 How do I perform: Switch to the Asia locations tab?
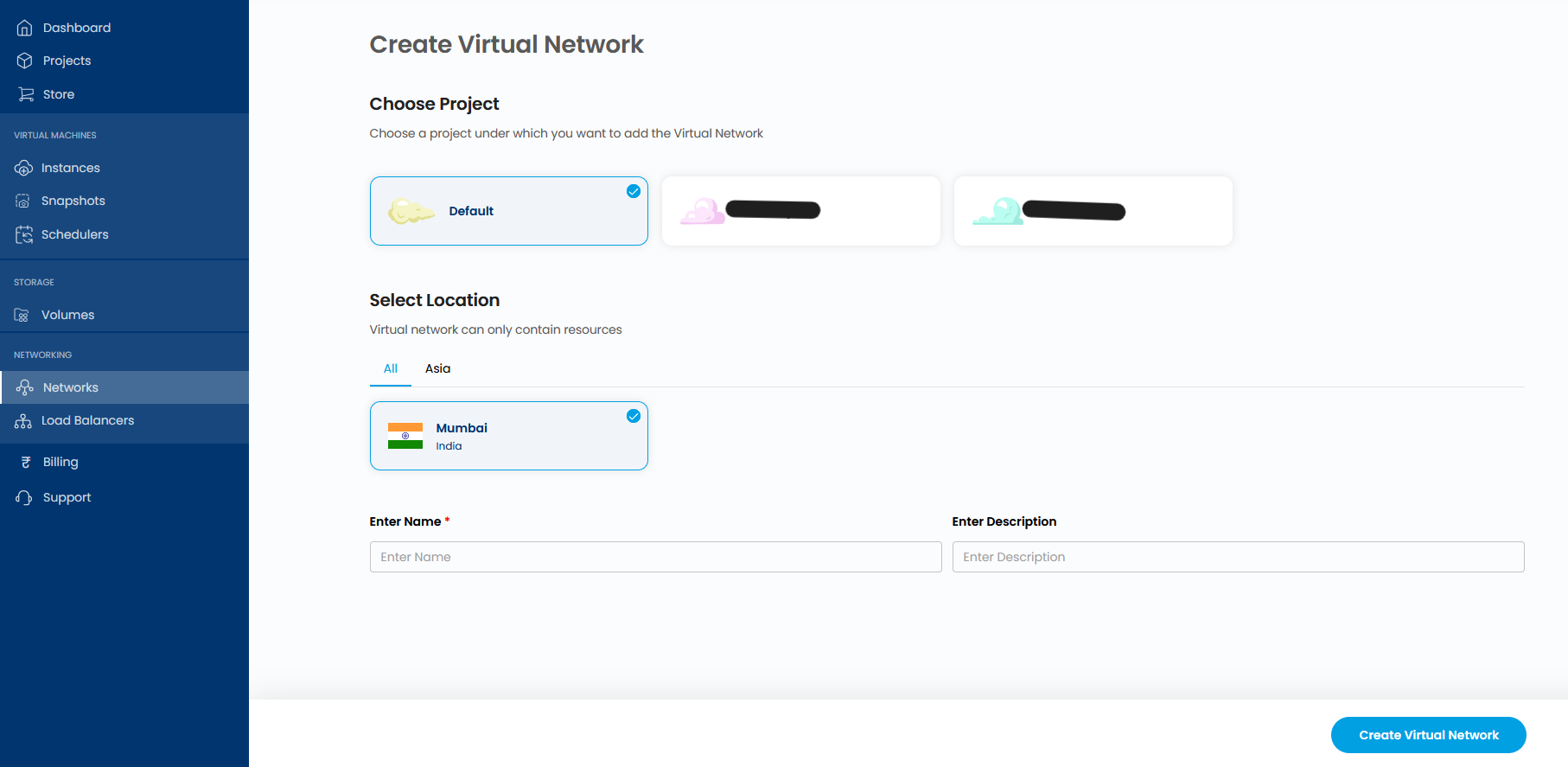(x=437, y=368)
